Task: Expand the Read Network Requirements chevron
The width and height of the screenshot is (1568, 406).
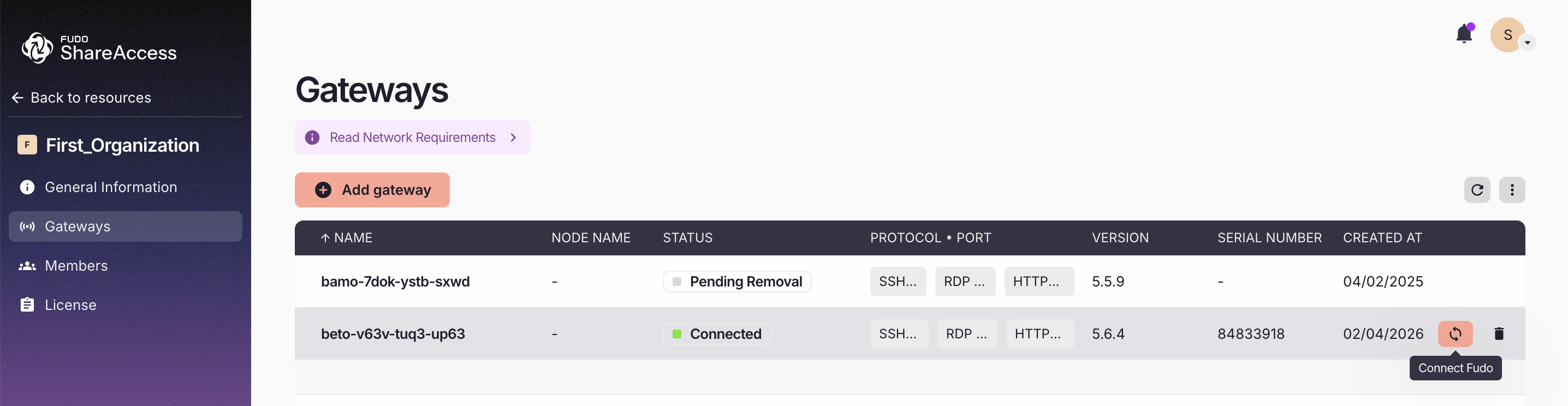Action: (513, 138)
